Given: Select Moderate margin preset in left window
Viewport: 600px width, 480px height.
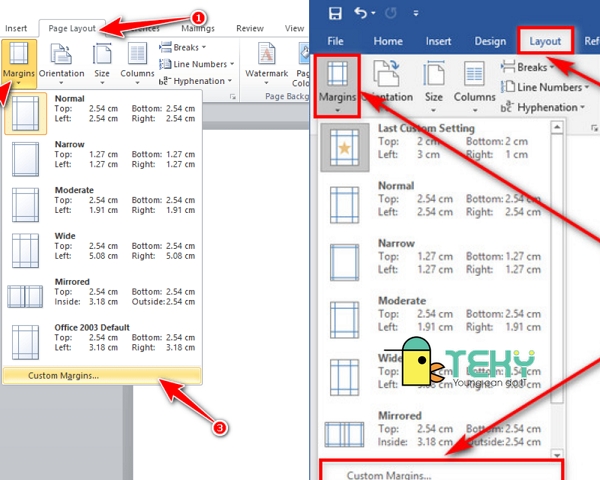Looking at the screenshot, I should coord(102,204).
